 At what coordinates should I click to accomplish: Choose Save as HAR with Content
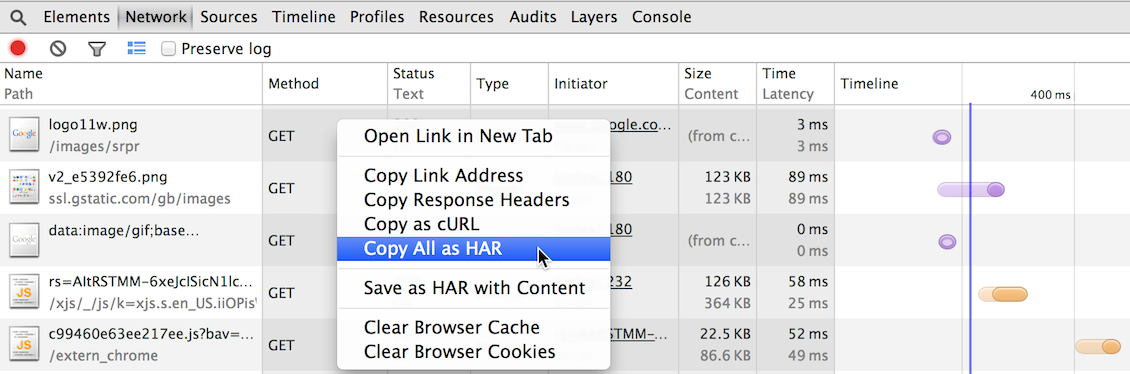point(473,288)
